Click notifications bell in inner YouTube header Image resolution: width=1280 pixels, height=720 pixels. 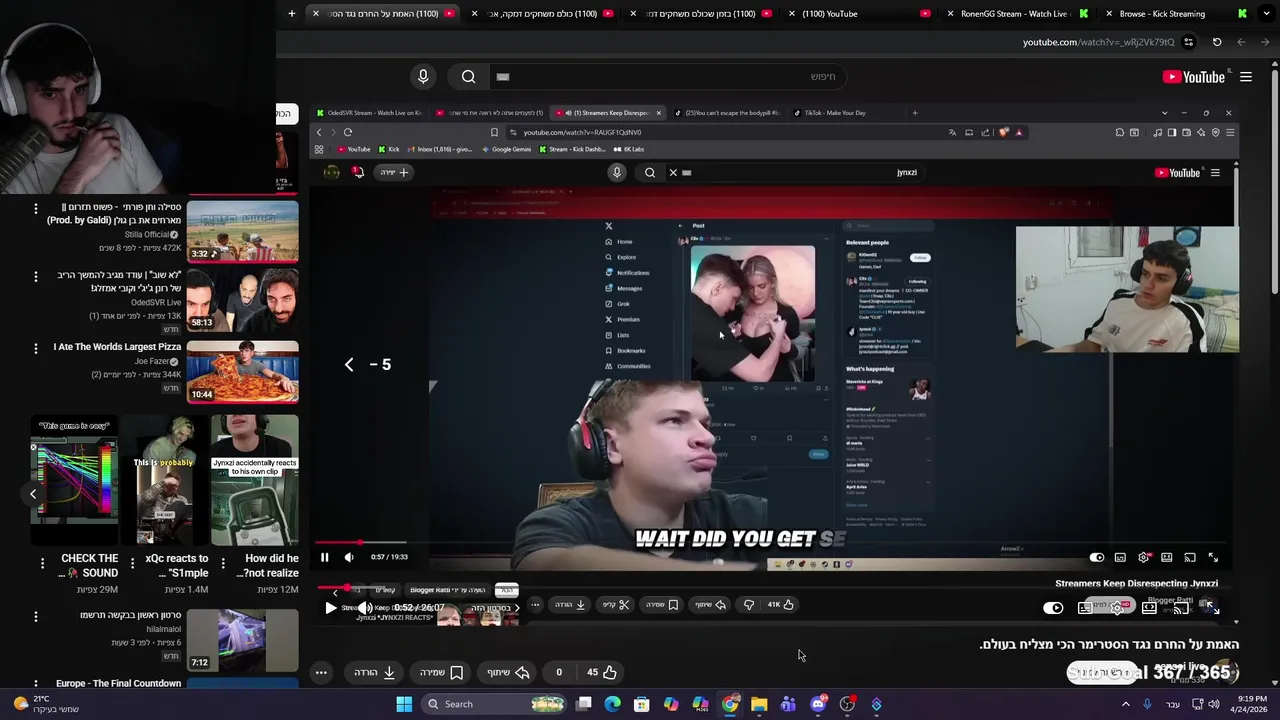[x=358, y=172]
